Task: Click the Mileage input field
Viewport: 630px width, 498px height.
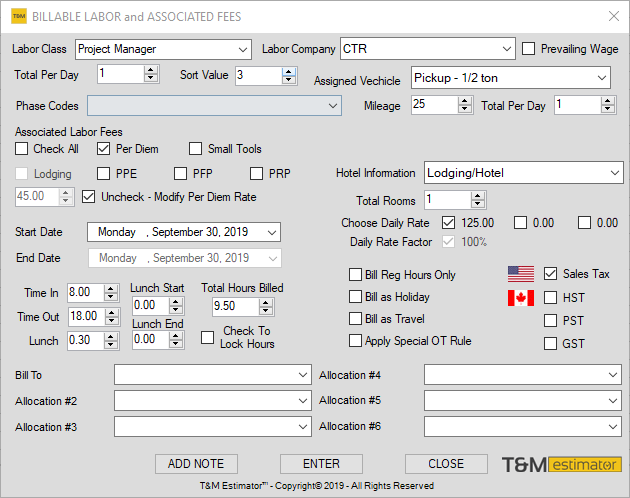Action: tap(434, 105)
